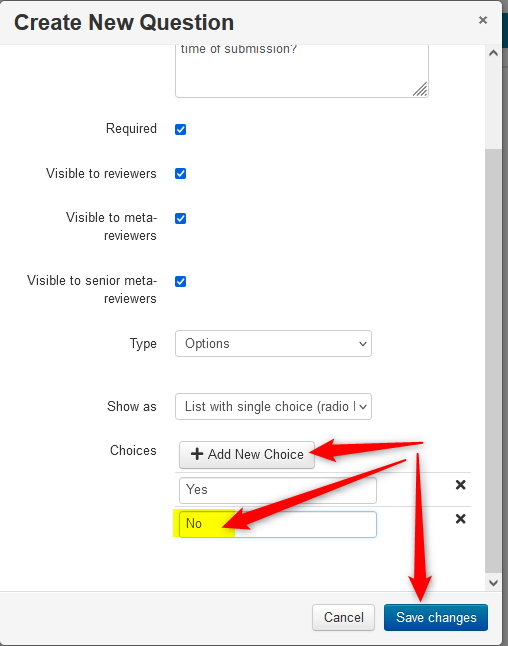Close the Create New Question dialog

point(483,20)
